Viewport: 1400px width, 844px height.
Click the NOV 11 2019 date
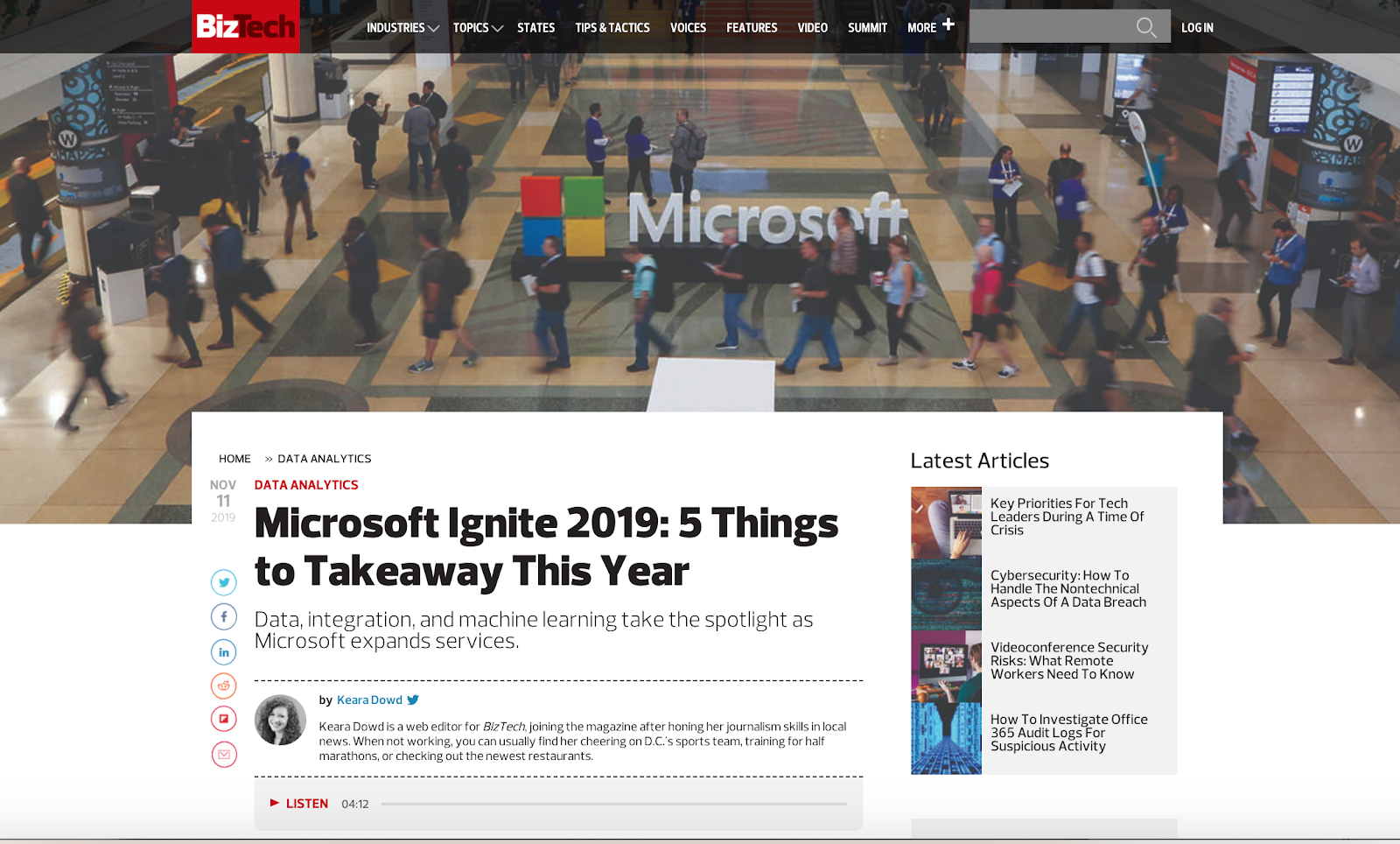coord(223,501)
